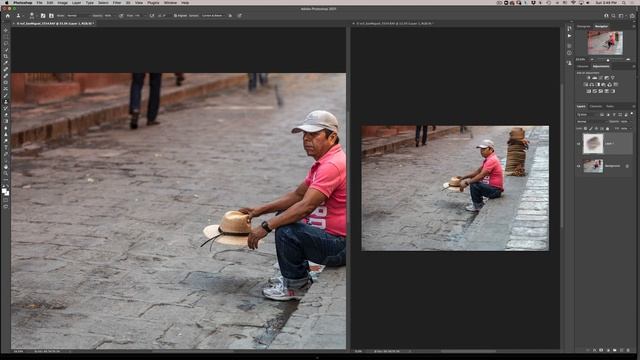Open the Filter menu
The width and height of the screenshot is (640, 360).
pyautogui.click(x=117, y=2)
